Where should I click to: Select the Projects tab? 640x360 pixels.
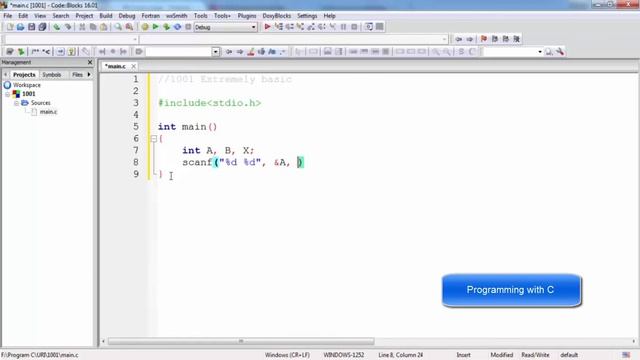pyautogui.click(x=24, y=75)
